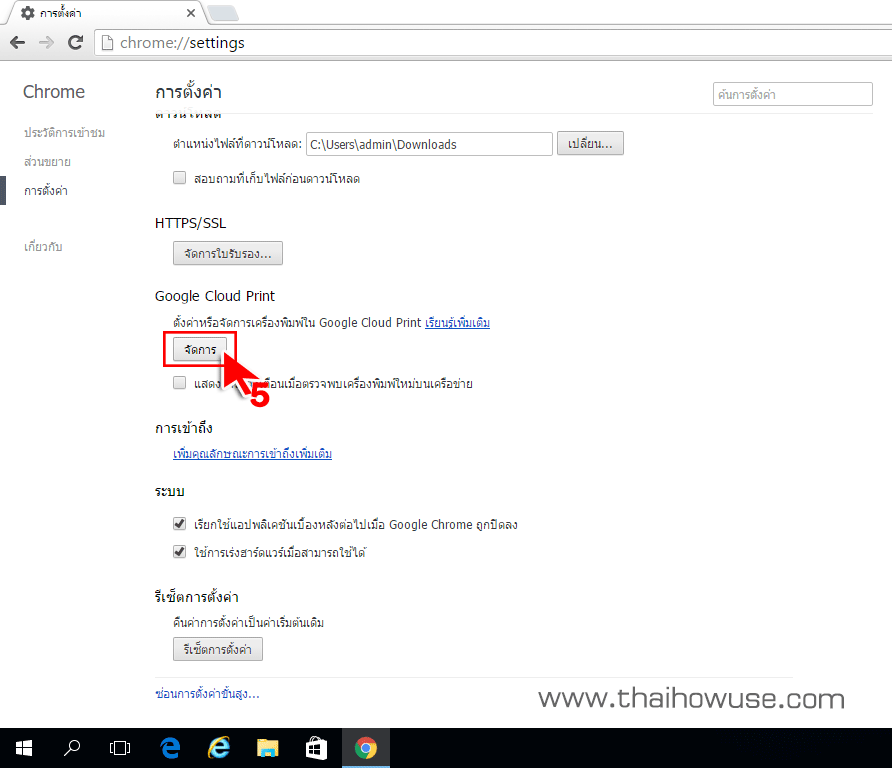Open ส่วนขยาย (Extensions) in sidebar
The height and width of the screenshot is (768, 892).
47,162
